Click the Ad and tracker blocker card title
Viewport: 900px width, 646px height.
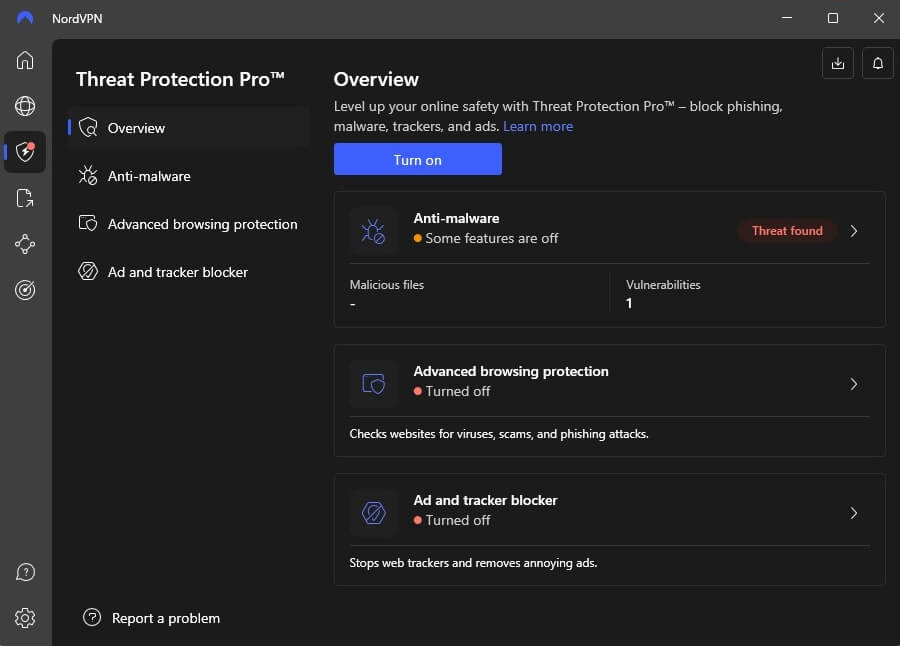pyautogui.click(x=486, y=500)
